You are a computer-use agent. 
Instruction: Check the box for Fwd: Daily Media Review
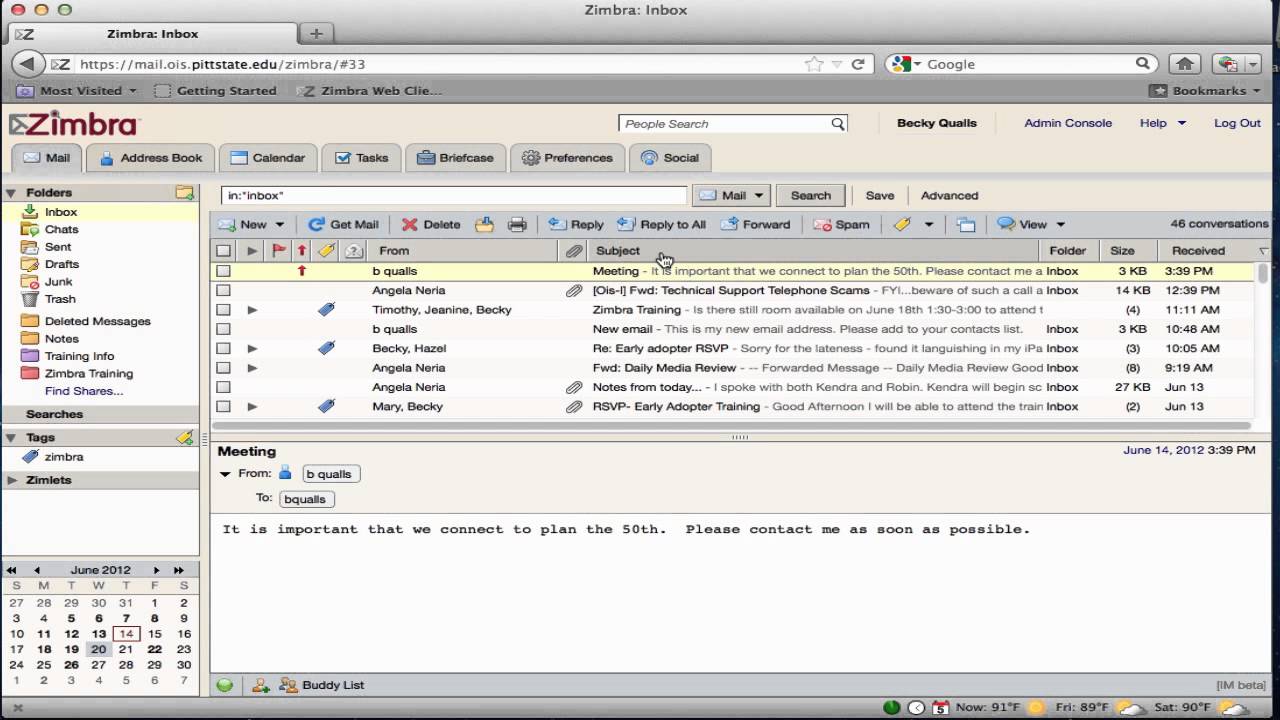tap(223, 368)
